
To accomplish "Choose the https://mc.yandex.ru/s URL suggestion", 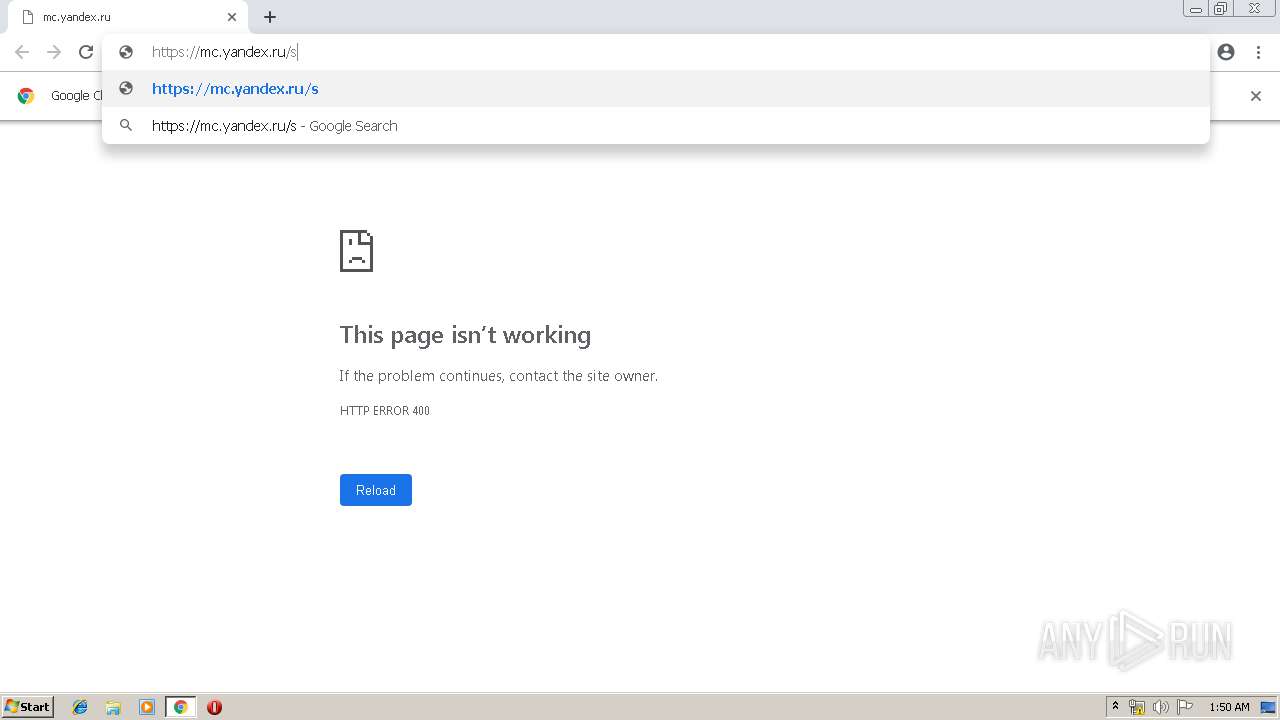I will click(655, 89).
